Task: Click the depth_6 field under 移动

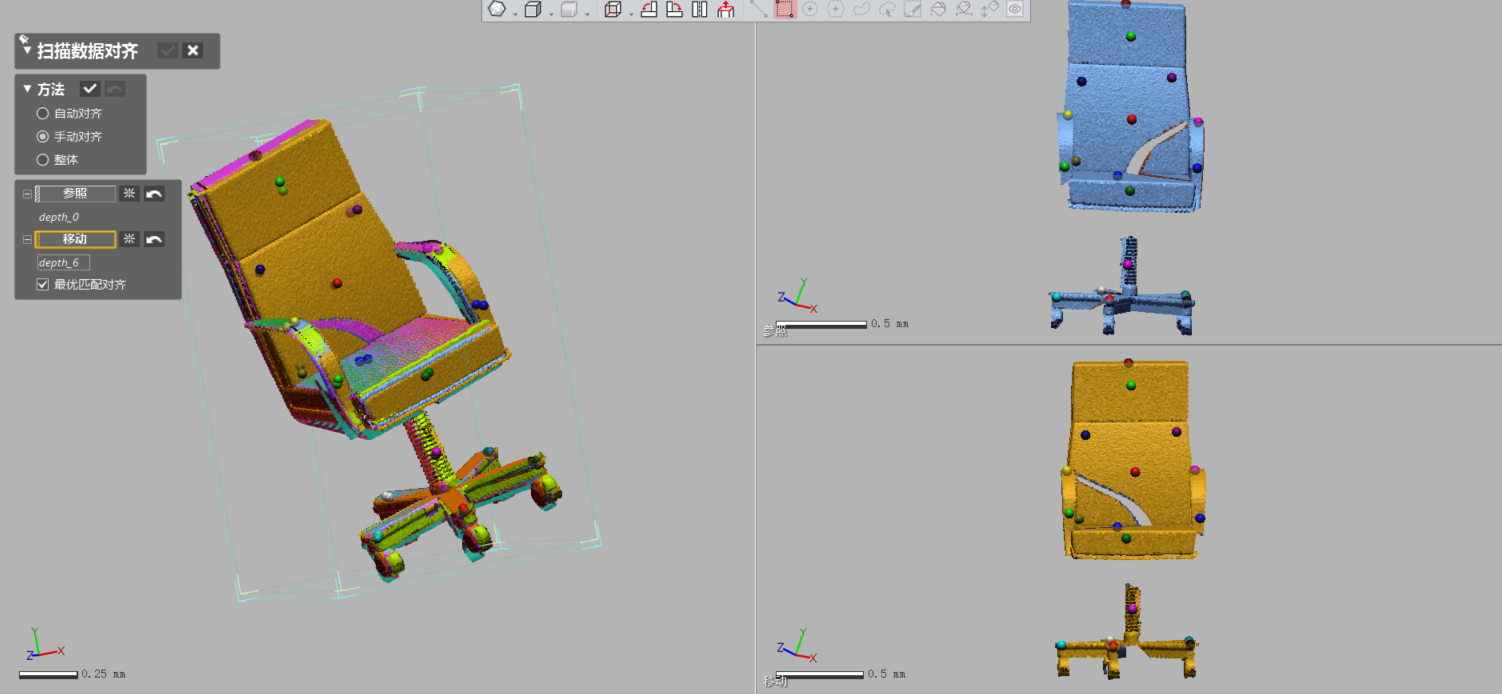Action: click(64, 263)
